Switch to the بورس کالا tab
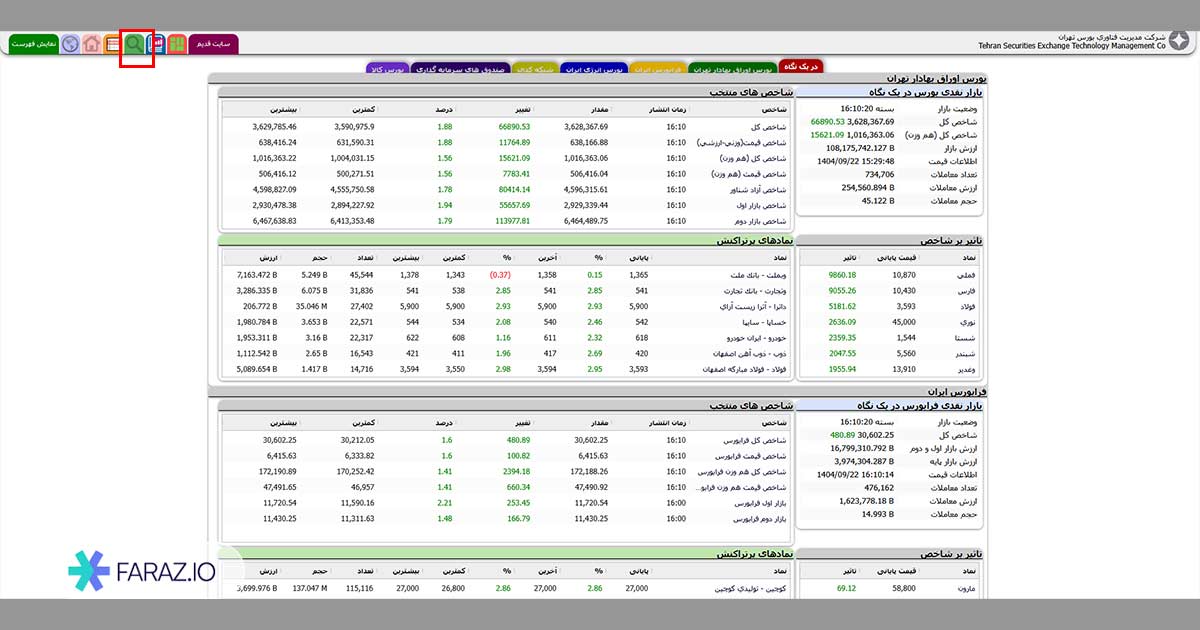 [x=386, y=69]
